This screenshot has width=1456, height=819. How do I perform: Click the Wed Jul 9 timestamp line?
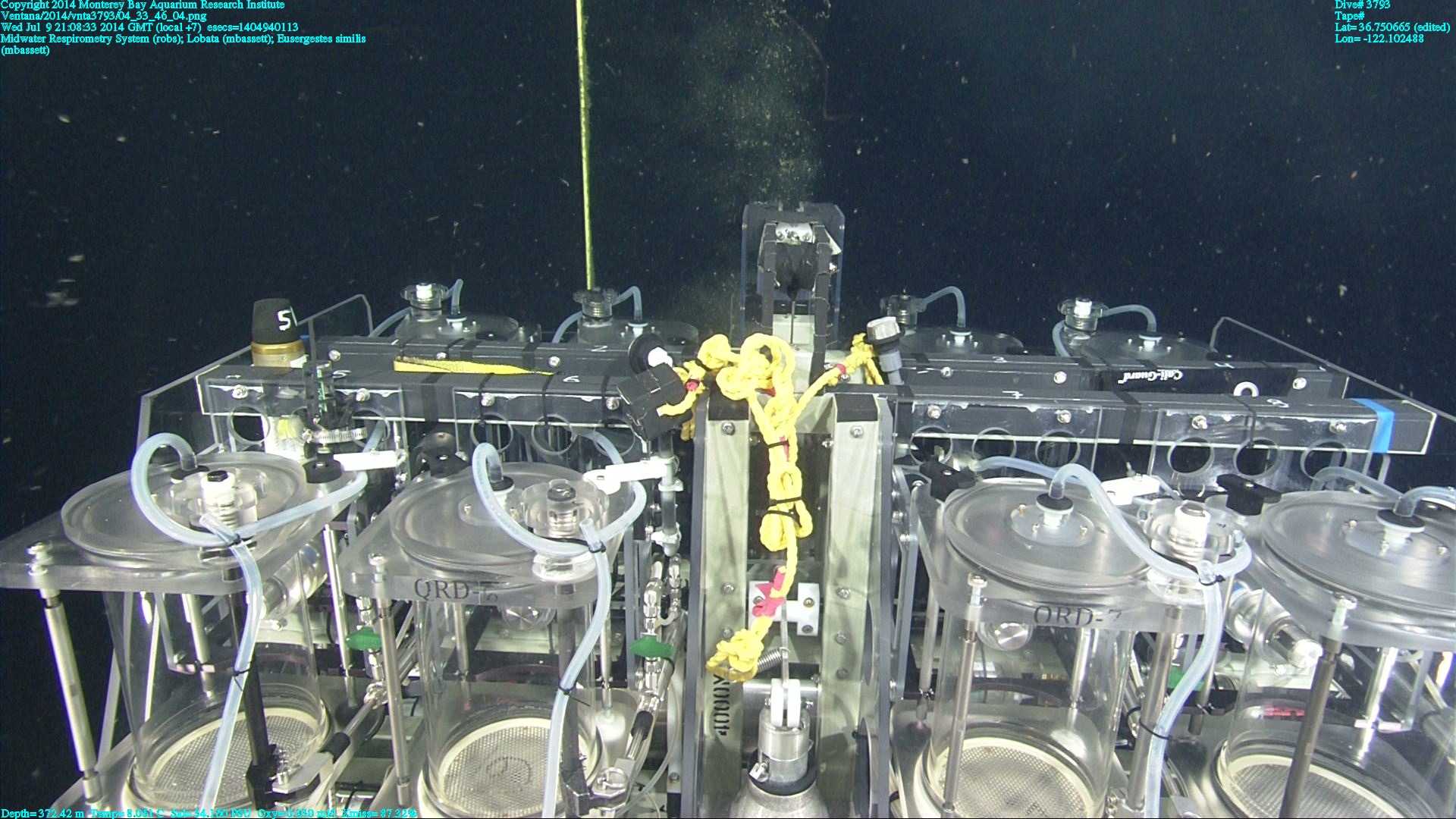pos(149,27)
